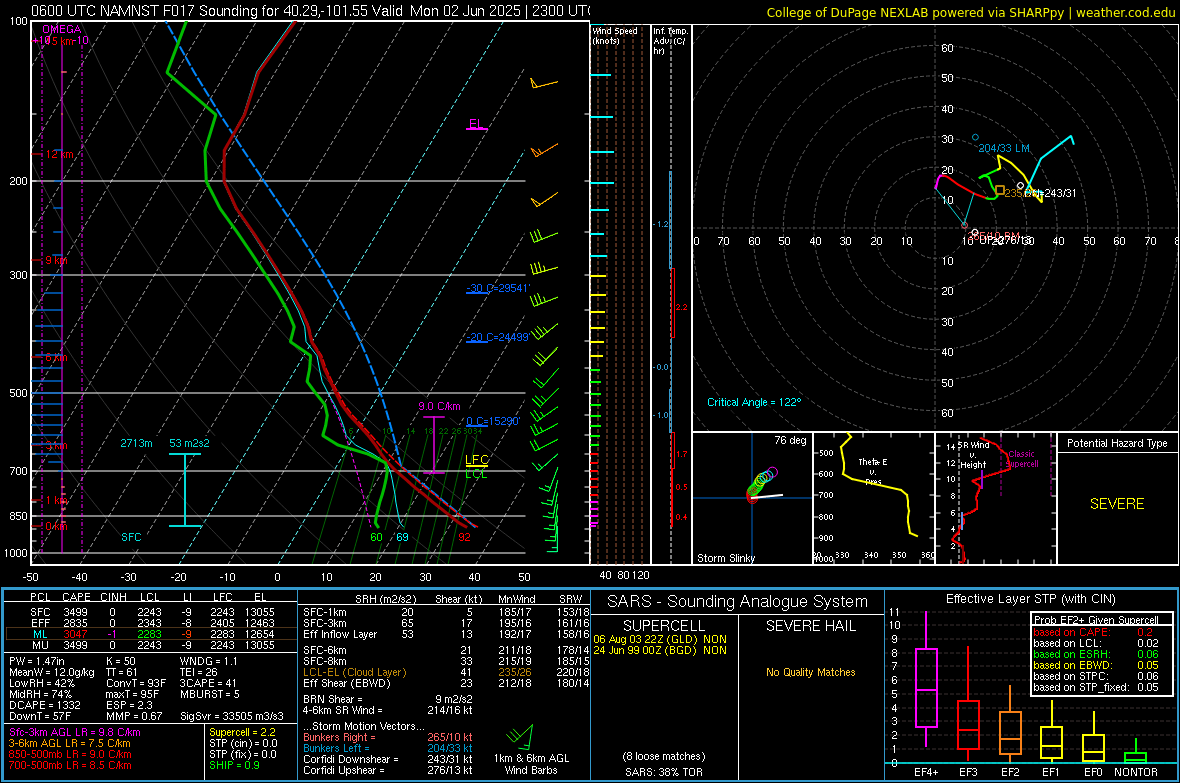Click the No Quality Matches text

810,672
